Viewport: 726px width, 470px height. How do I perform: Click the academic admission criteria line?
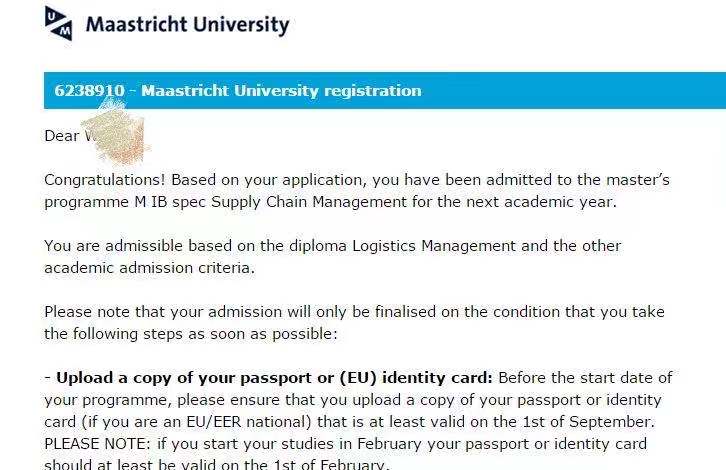pos(150,268)
